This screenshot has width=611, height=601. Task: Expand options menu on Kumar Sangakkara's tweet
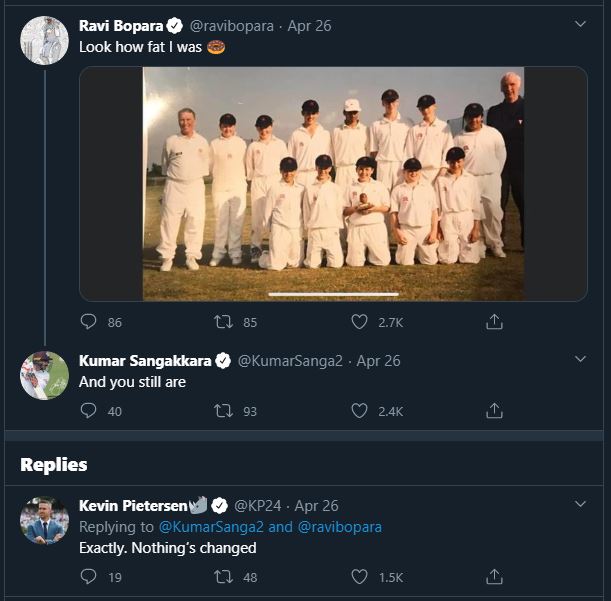click(x=581, y=359)
